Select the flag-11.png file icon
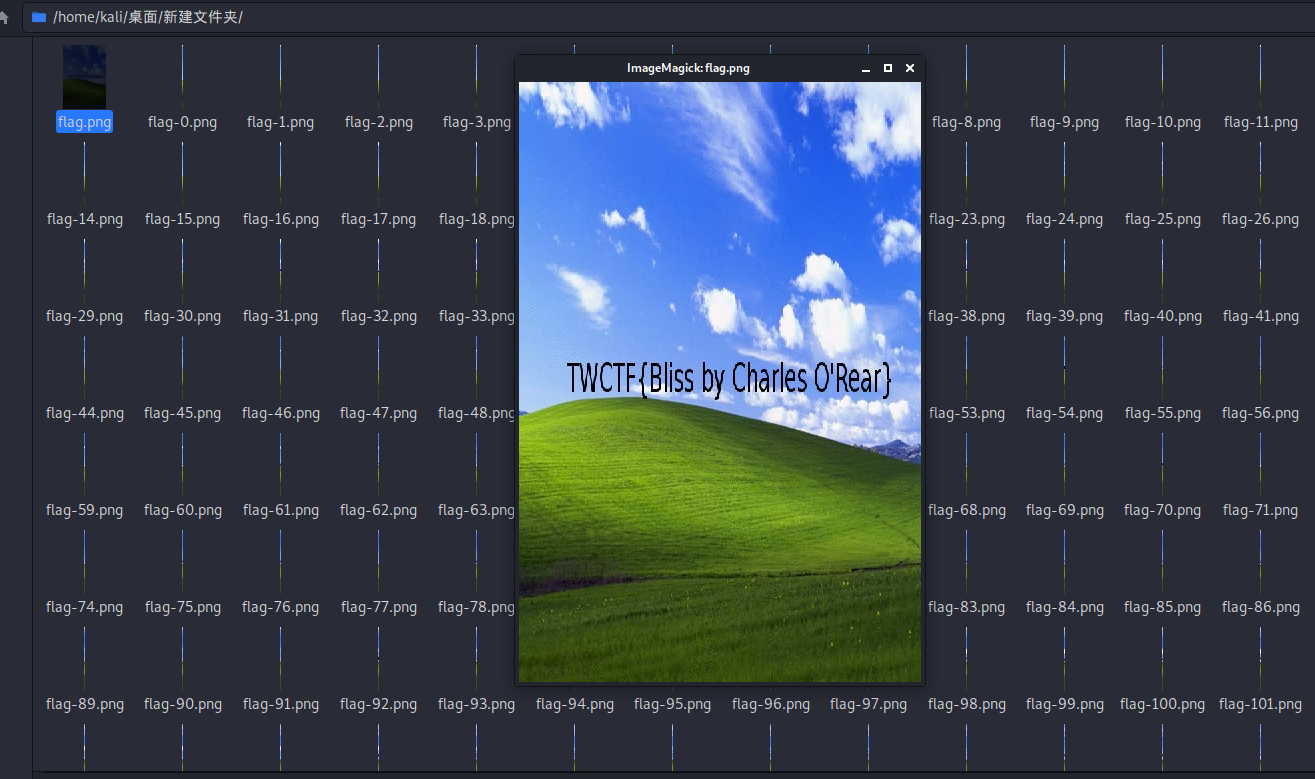The image size is (1315, 779). click(1260, 77)
